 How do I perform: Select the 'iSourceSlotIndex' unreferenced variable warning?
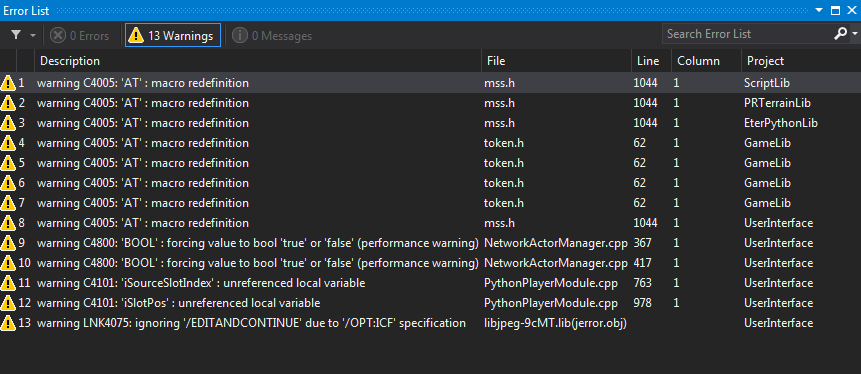[x=201, y=283]
